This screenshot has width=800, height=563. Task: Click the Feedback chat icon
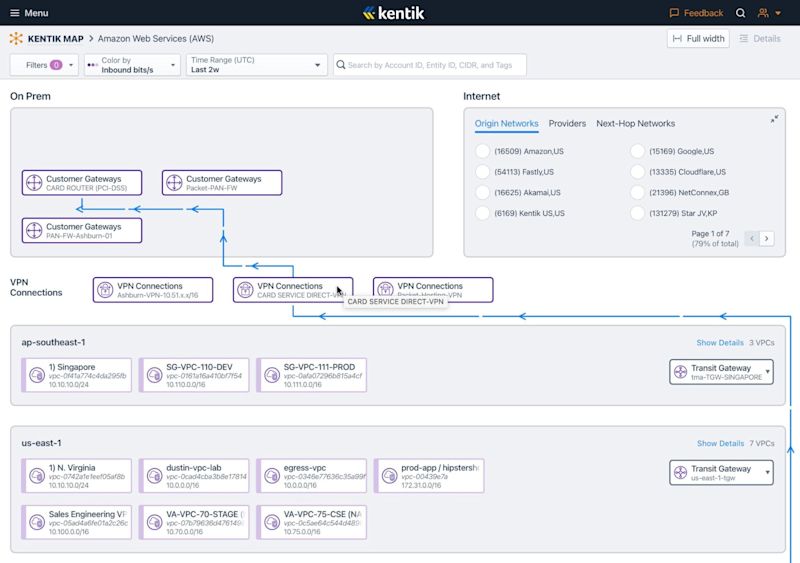[674, 13]
